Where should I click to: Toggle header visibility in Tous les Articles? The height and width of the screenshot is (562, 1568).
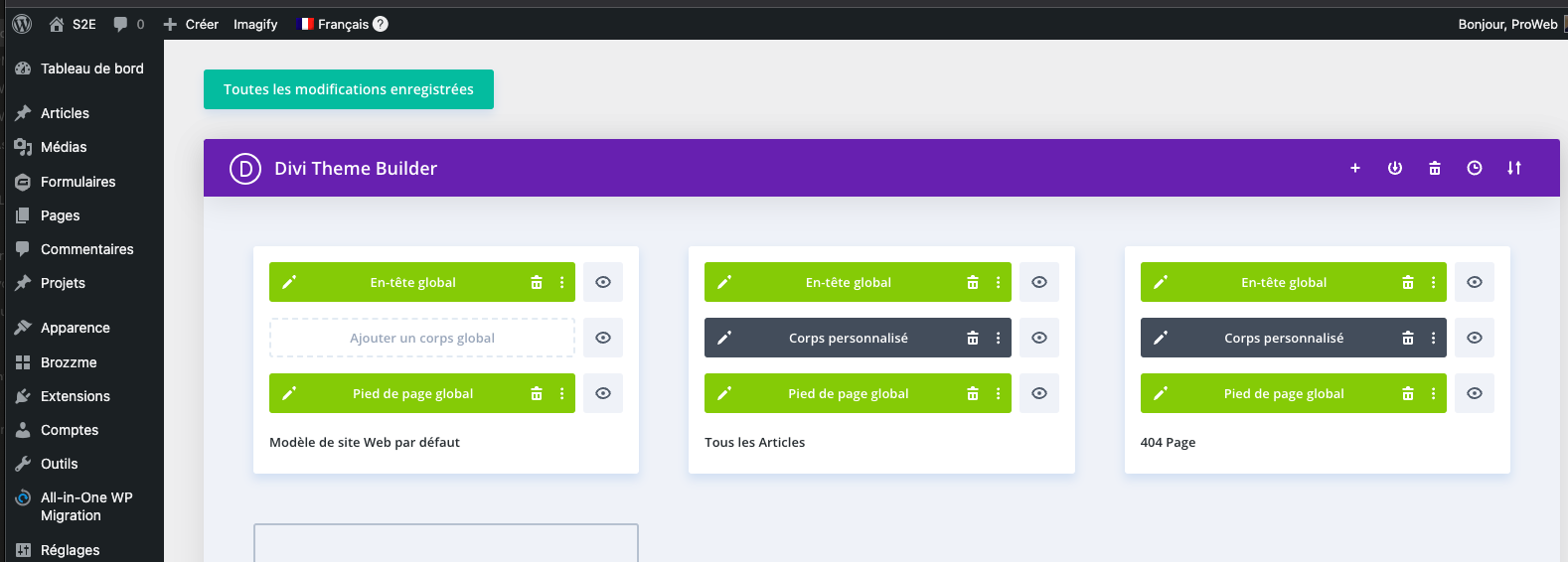[x=1039, y=282]
